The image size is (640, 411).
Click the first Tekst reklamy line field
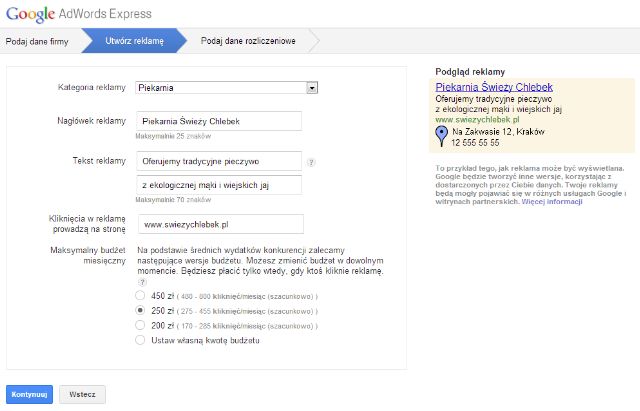pos(218,161)
